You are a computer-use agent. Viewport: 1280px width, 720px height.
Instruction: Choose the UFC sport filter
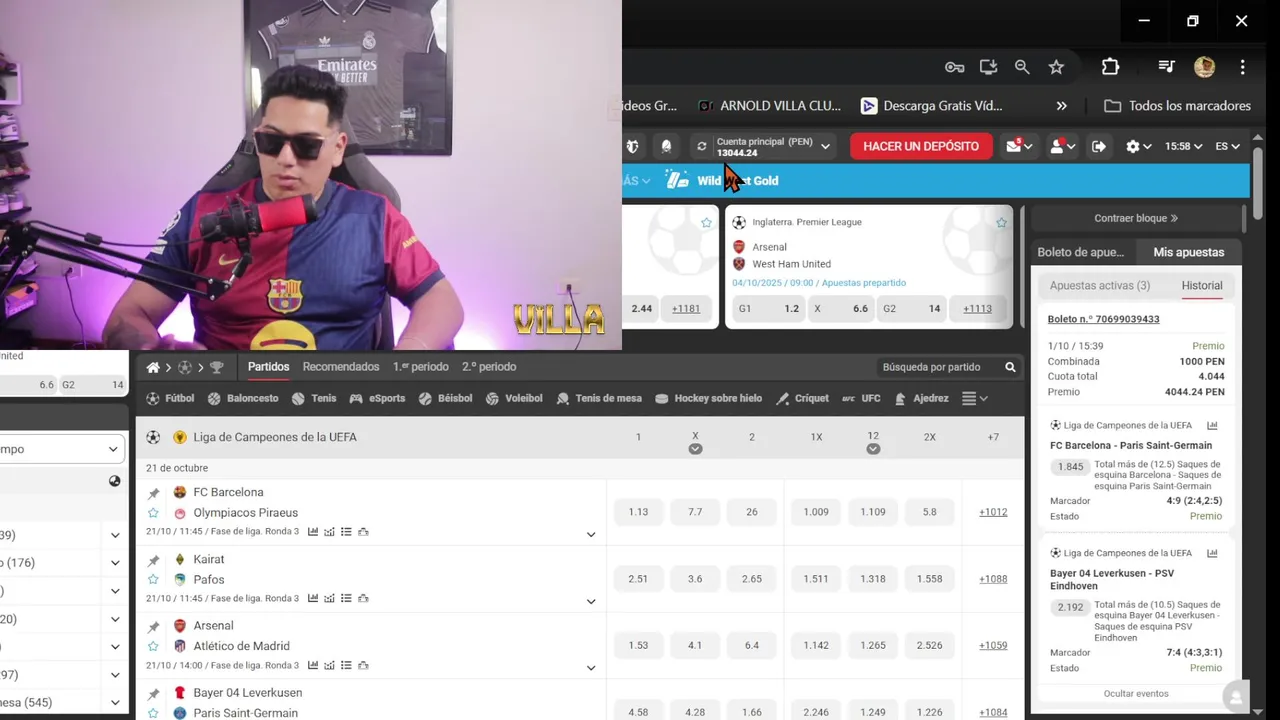pyautogui.click(x=861, y=399)
